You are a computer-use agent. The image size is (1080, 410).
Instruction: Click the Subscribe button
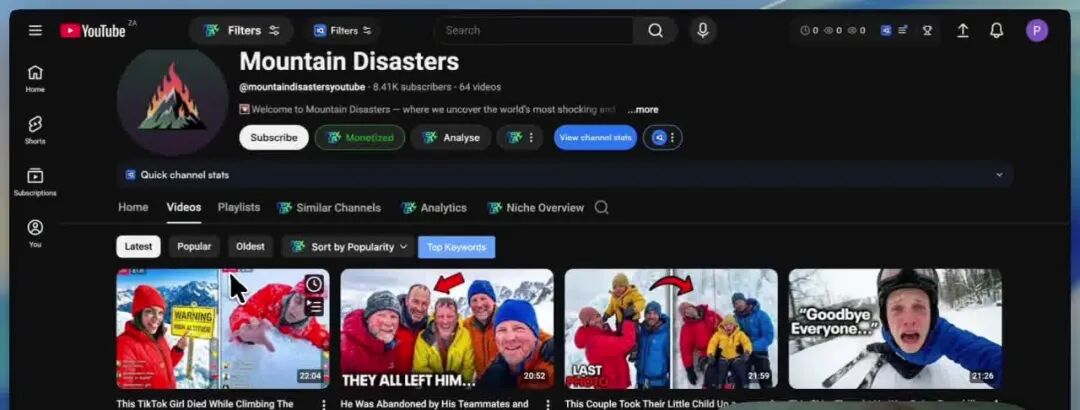274,138
